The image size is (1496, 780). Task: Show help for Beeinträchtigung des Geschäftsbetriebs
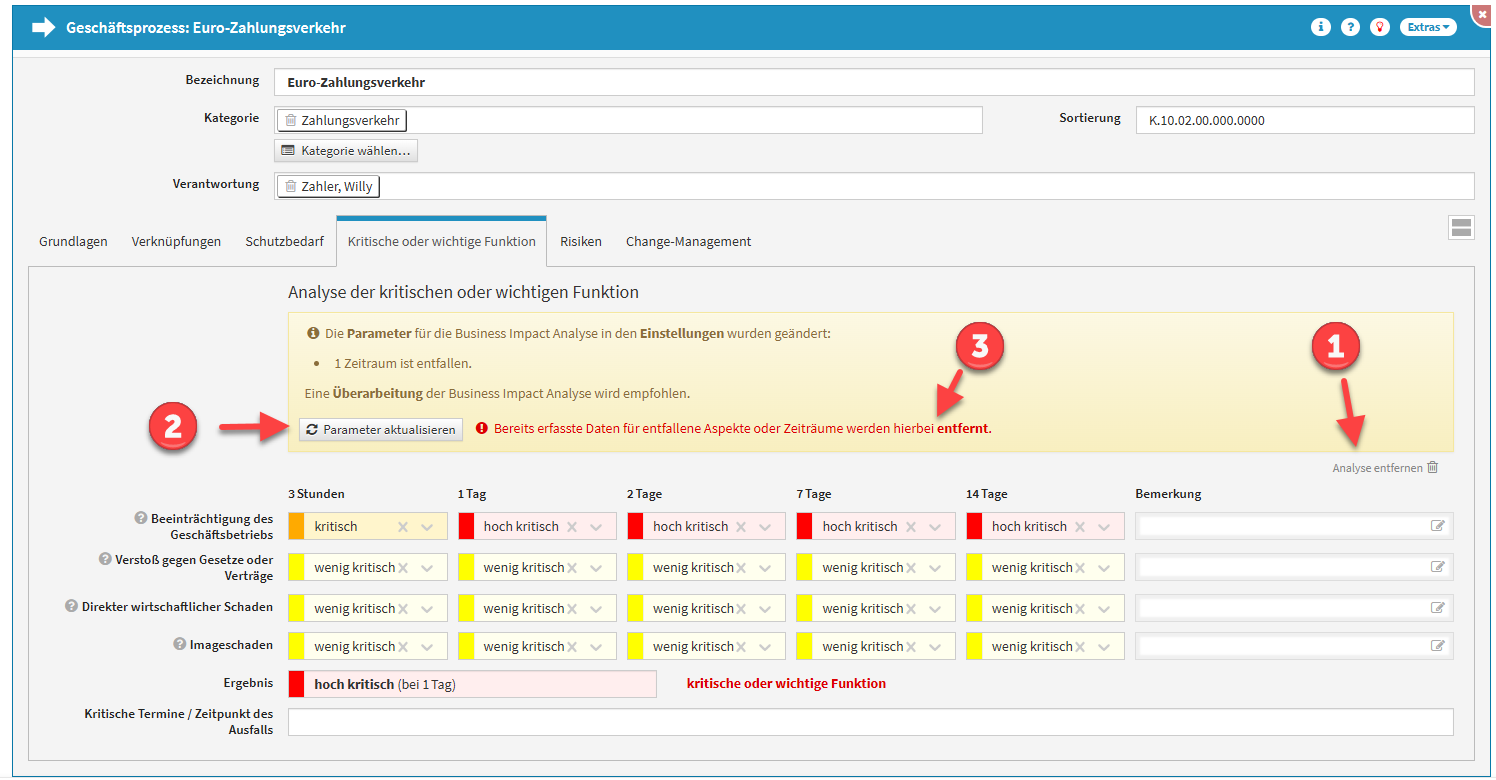(141, 518)
